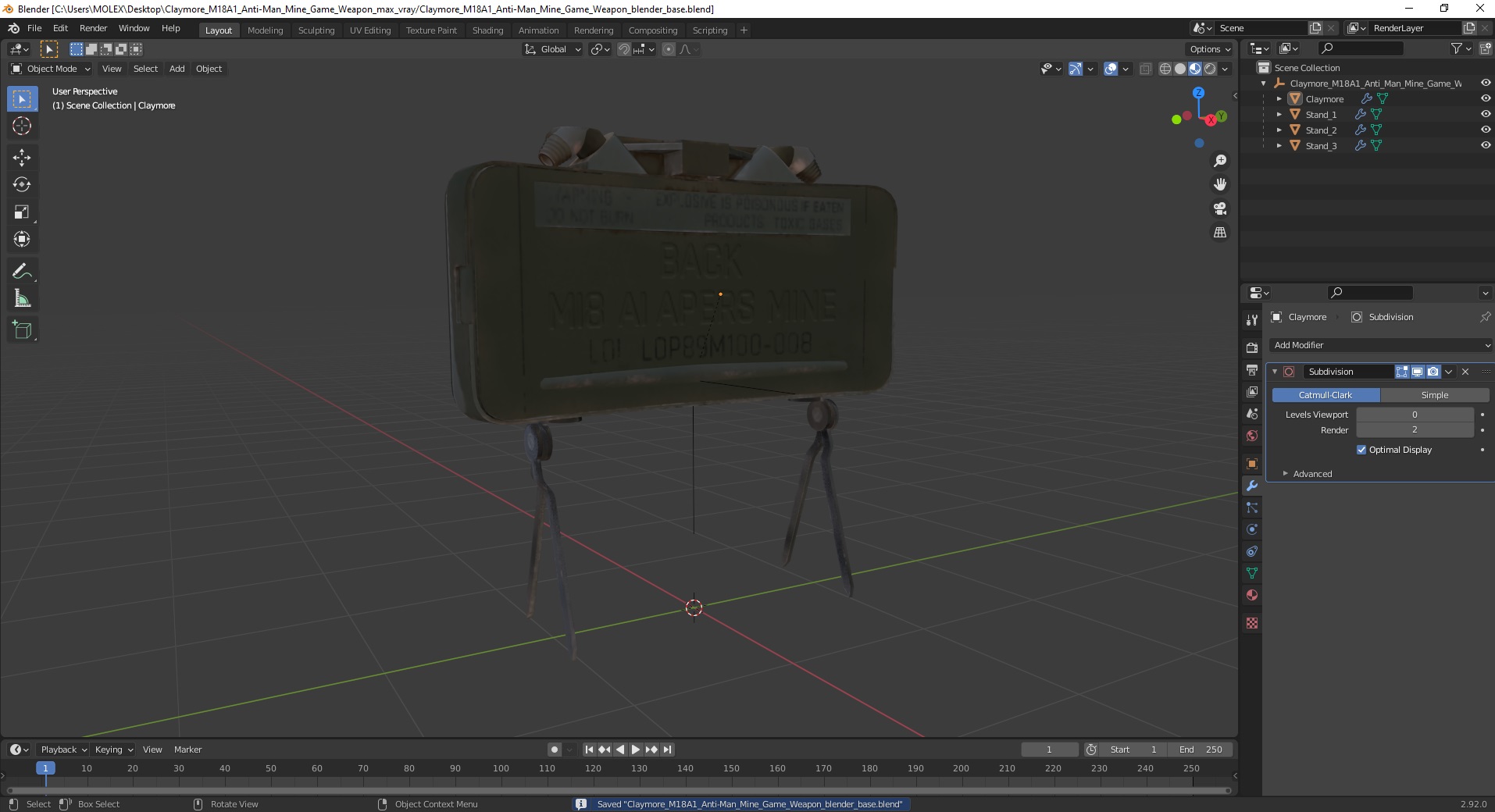Hide the Claymore object in outliner
The image size is (1495, 812).
[1485, 98]
